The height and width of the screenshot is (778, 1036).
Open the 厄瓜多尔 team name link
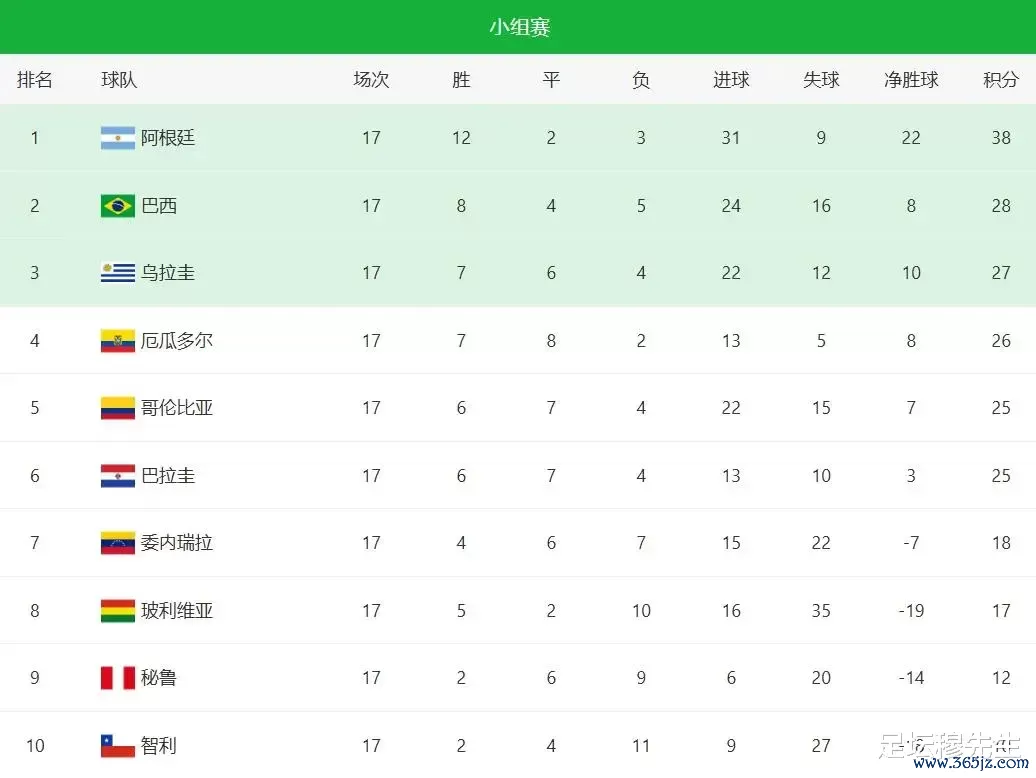coord(176,341)
